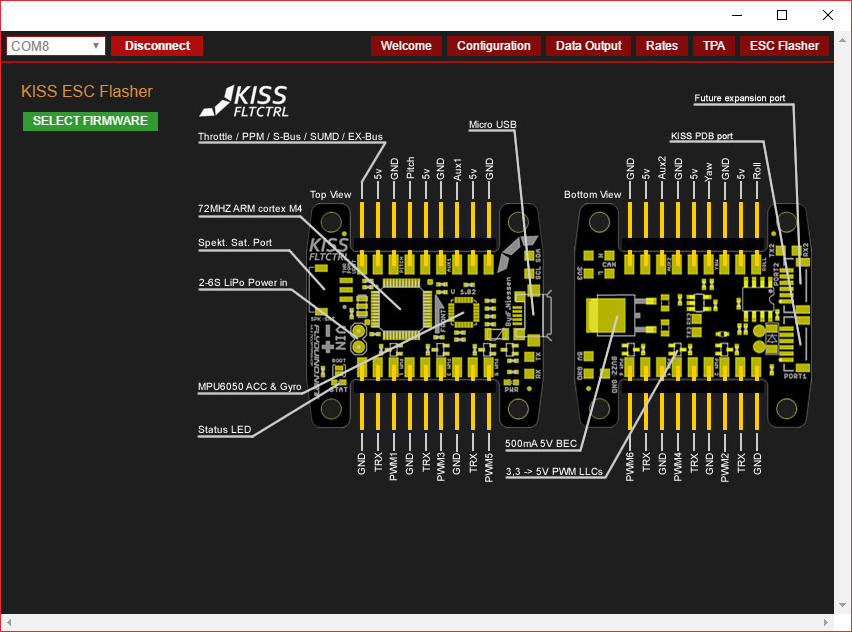The image size is (852, 632).
Task: Open the Rates tab
Action: click(x=661, y=46)
